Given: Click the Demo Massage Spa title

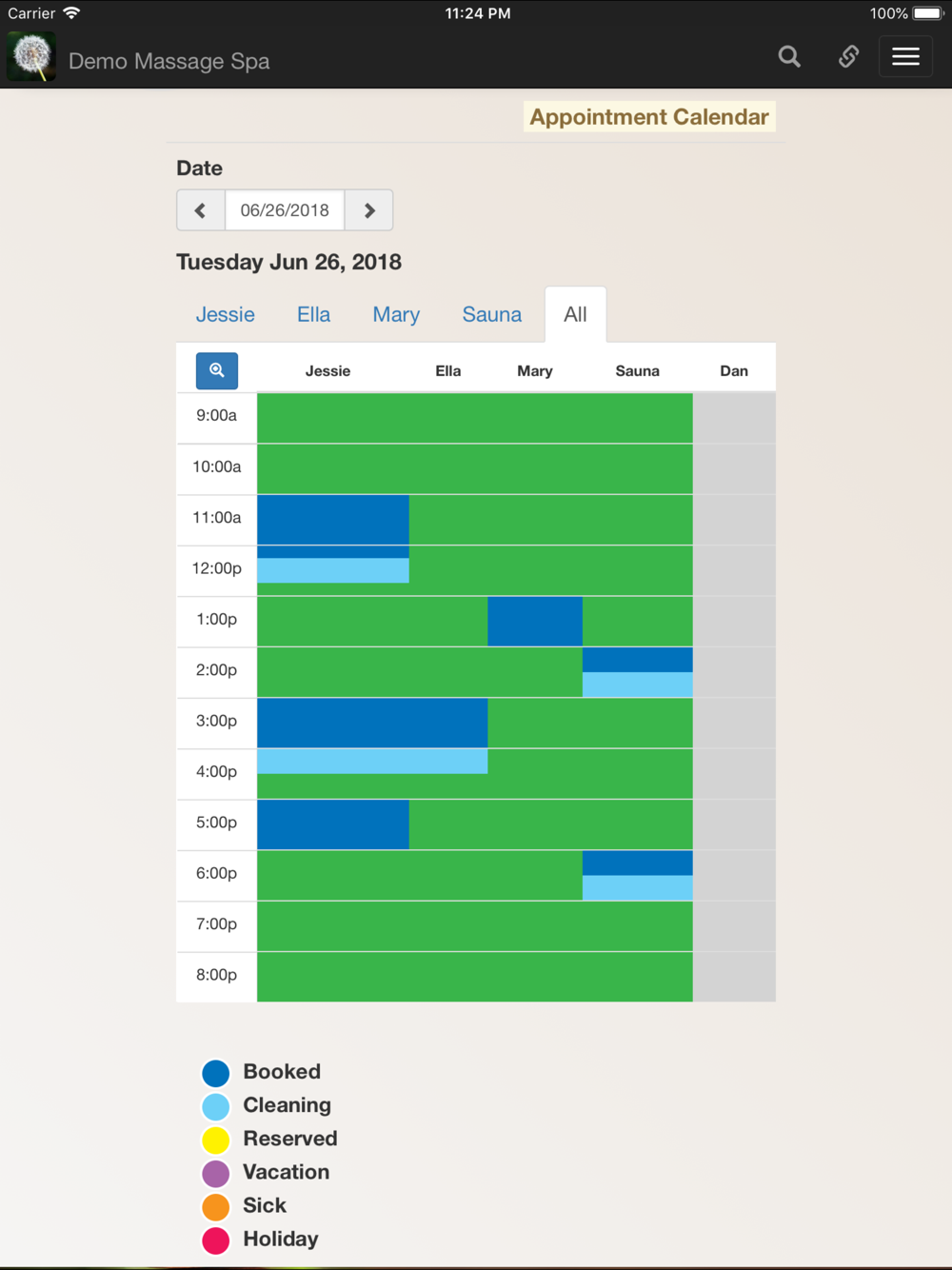Looking at the screenshot, I should [169, 61].
